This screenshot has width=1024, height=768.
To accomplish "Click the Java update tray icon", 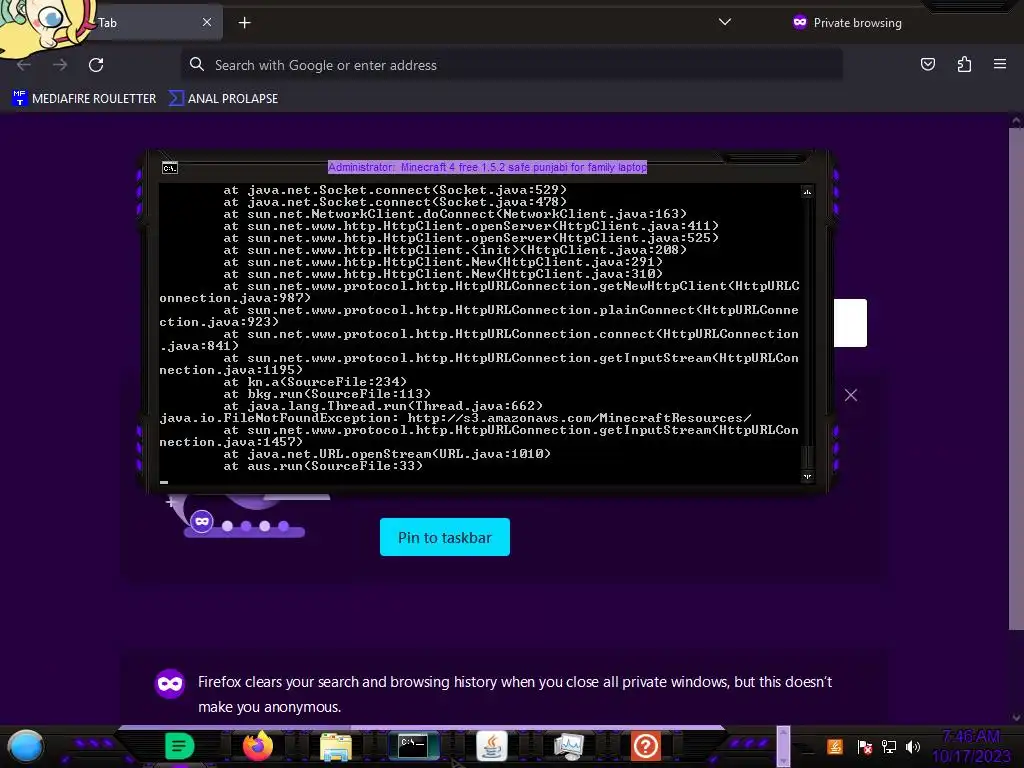I will [834, 746].
